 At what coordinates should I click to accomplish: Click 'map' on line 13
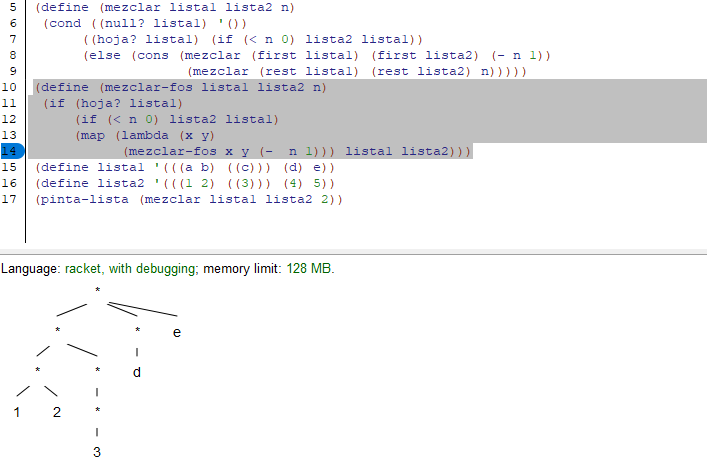tap(92, 135)
